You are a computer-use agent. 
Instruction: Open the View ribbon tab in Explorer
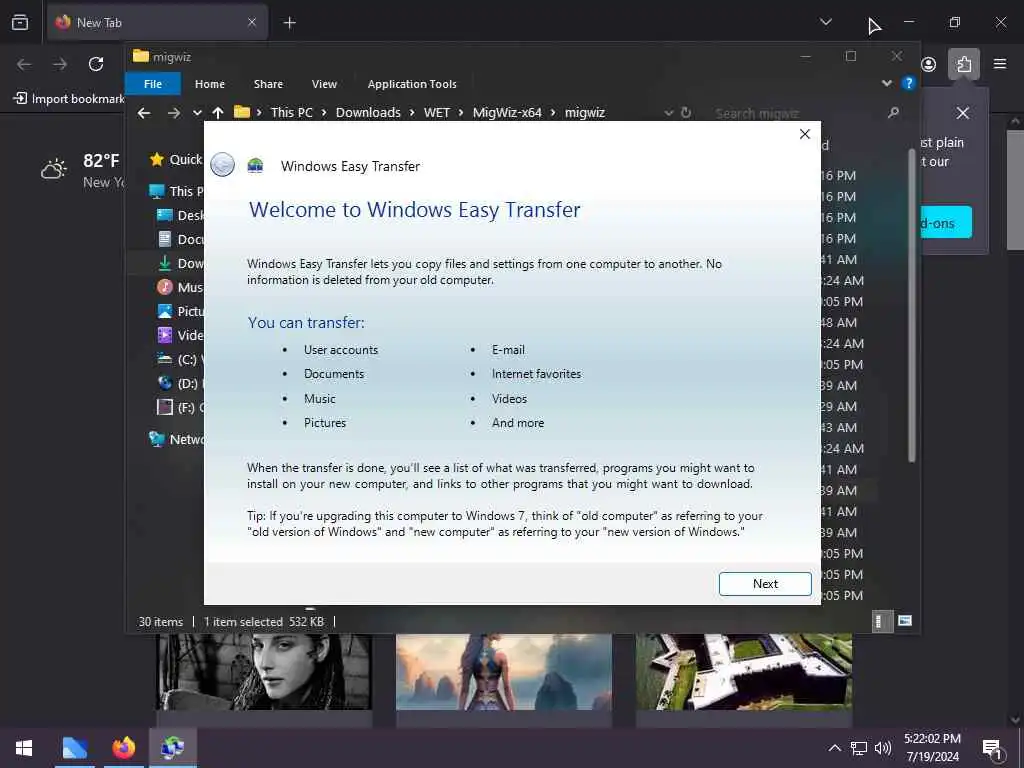coord(324,84)
